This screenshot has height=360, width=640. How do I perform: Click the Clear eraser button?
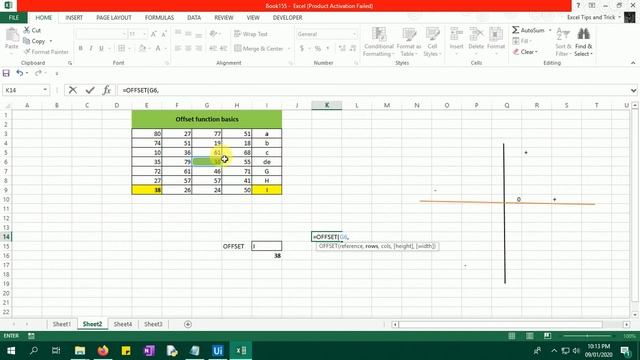pos(526,52)
